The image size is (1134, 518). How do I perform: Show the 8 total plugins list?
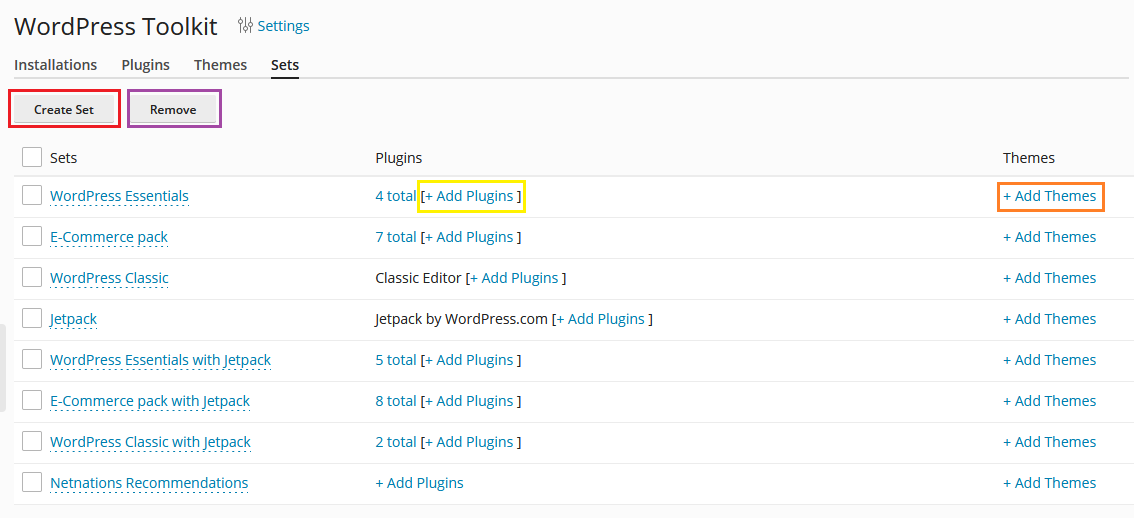[x=396, y=401]
